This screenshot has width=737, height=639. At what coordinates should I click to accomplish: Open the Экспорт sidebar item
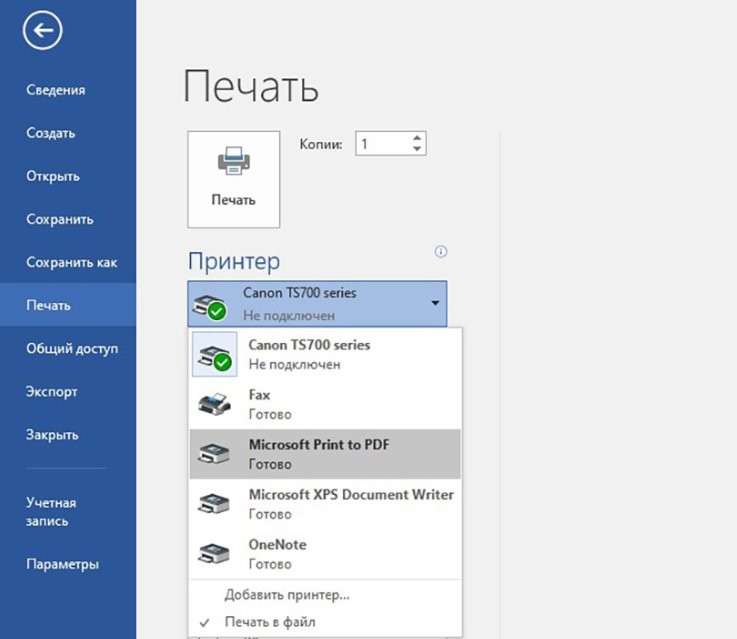pos(52,392)
